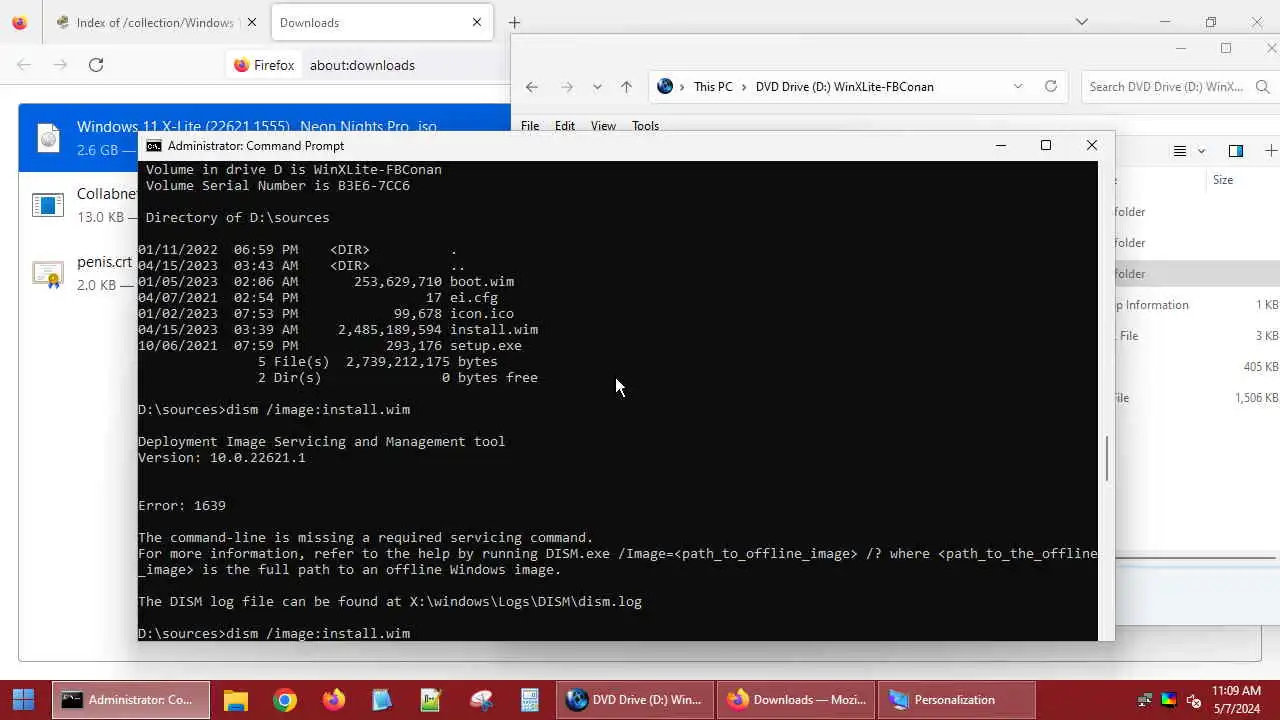The width and height of the screenshot is (1280, 720).
Task: Click the Firefox identity icon in address bar
Action: pos(264,65)
